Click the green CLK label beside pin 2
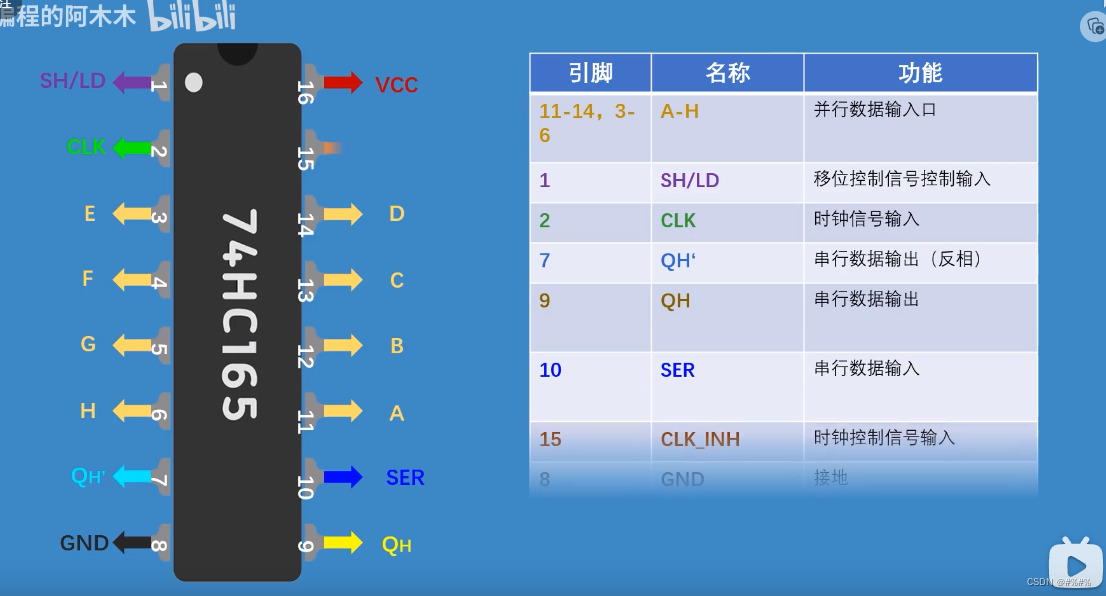1106x596 pixels. (x=86, y=147)
